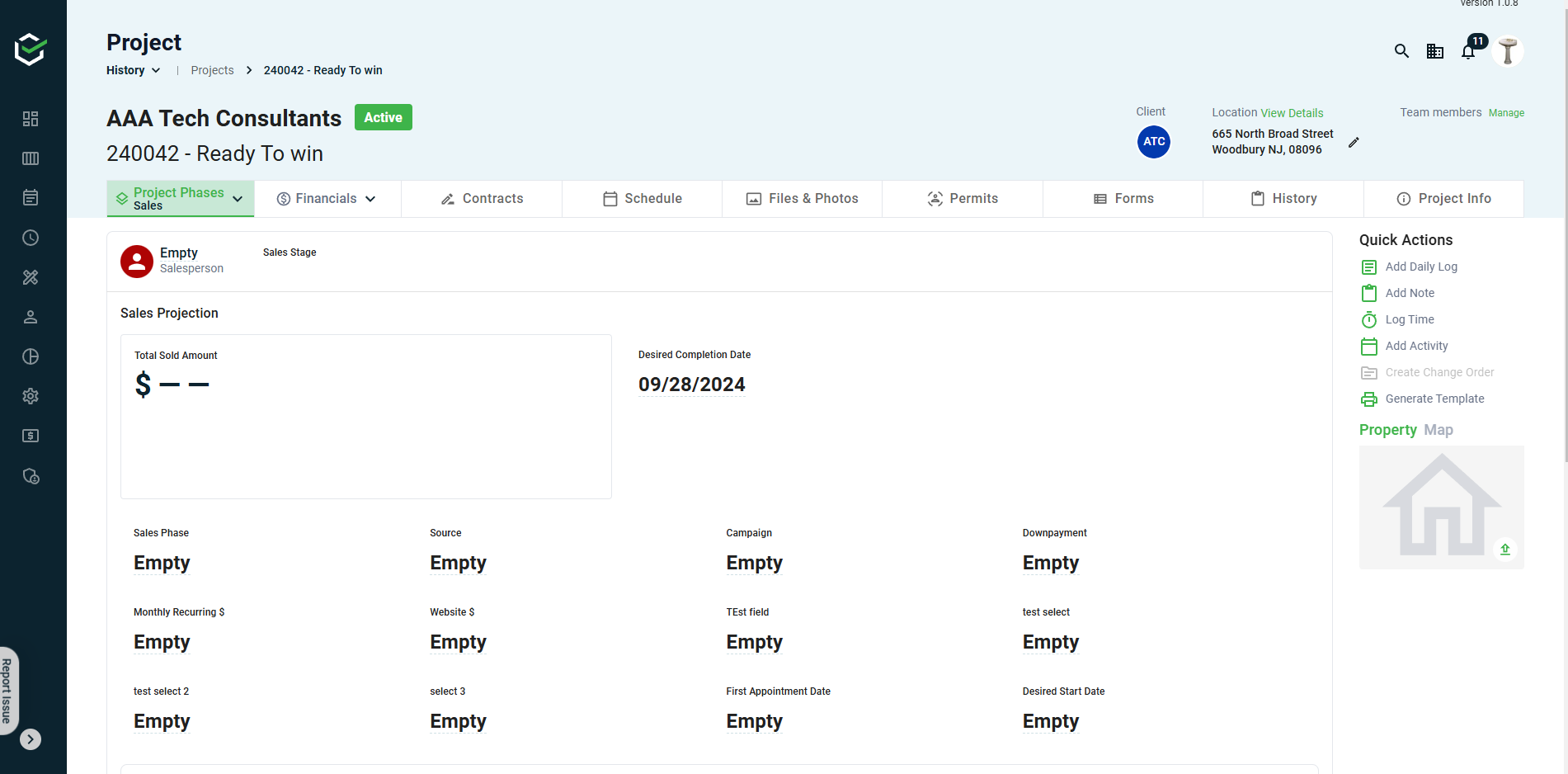Viewport: 1568px width, 774px height.
Task: Open the dashboard grid icon in sidebar
Action: coord(31,119)
